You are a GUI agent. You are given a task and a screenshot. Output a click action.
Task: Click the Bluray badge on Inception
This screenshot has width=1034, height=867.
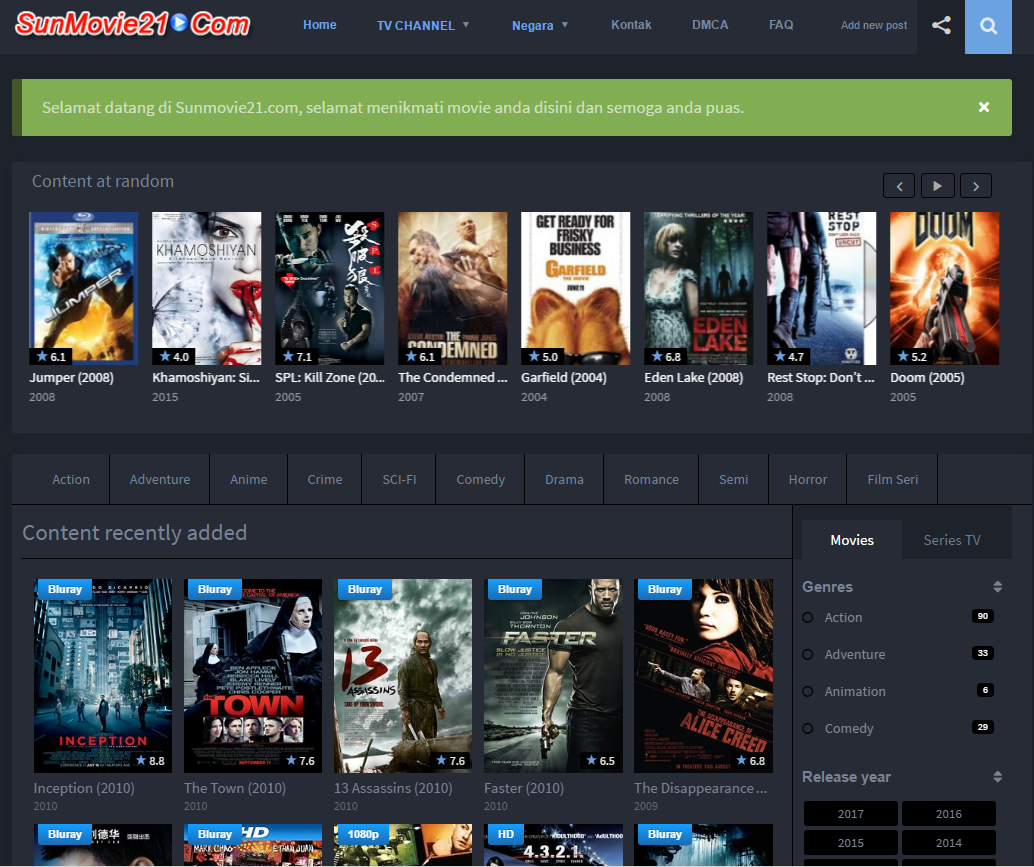point(65,589)
